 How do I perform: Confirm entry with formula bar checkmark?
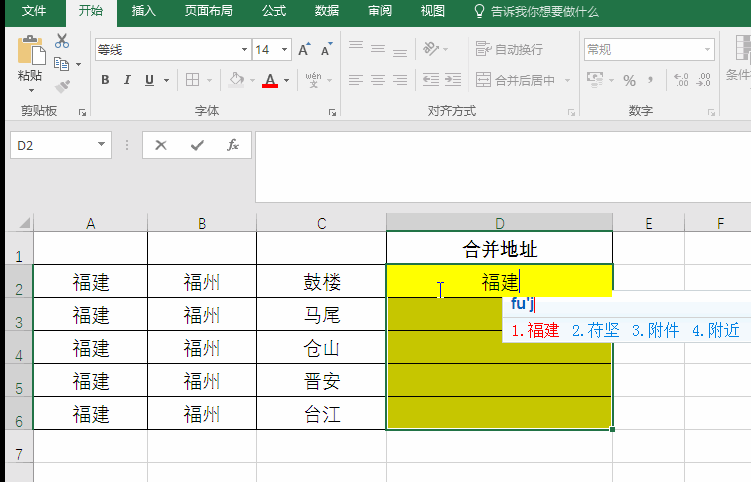pyautogui.click(x=197, y=145)
